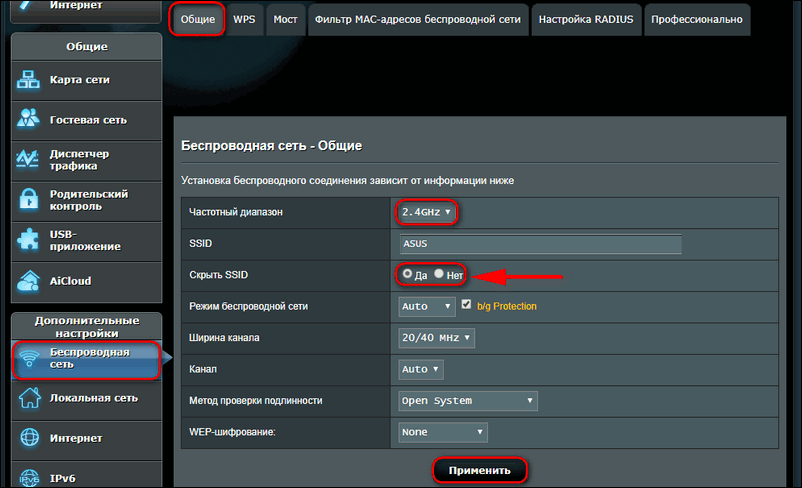This screenshot has width=802, height=488.
Task: Expand the WEP encryption None dropdown
Action: tap(442, 432)
